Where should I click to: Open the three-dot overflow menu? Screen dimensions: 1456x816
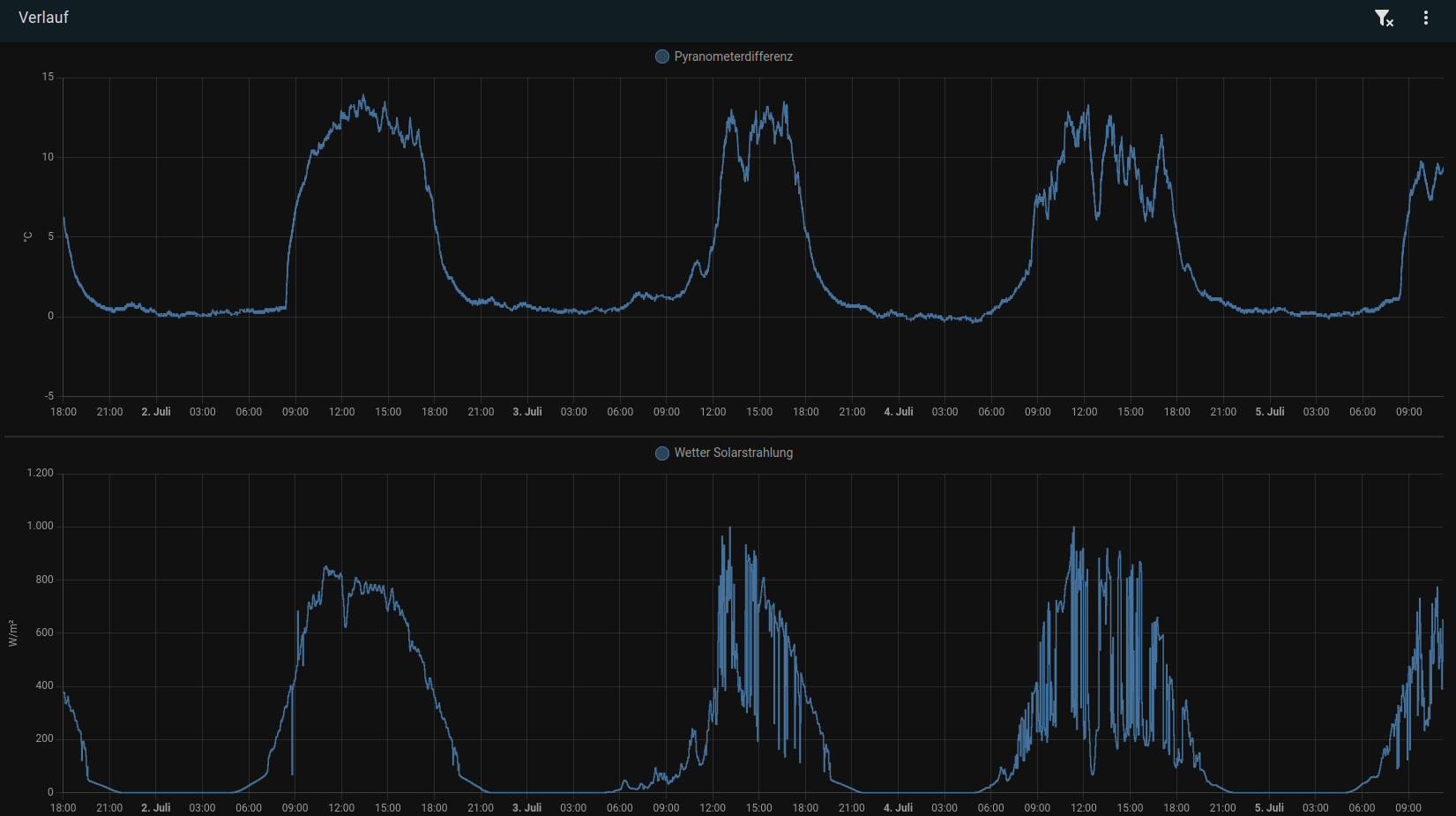coord(1426,18)
